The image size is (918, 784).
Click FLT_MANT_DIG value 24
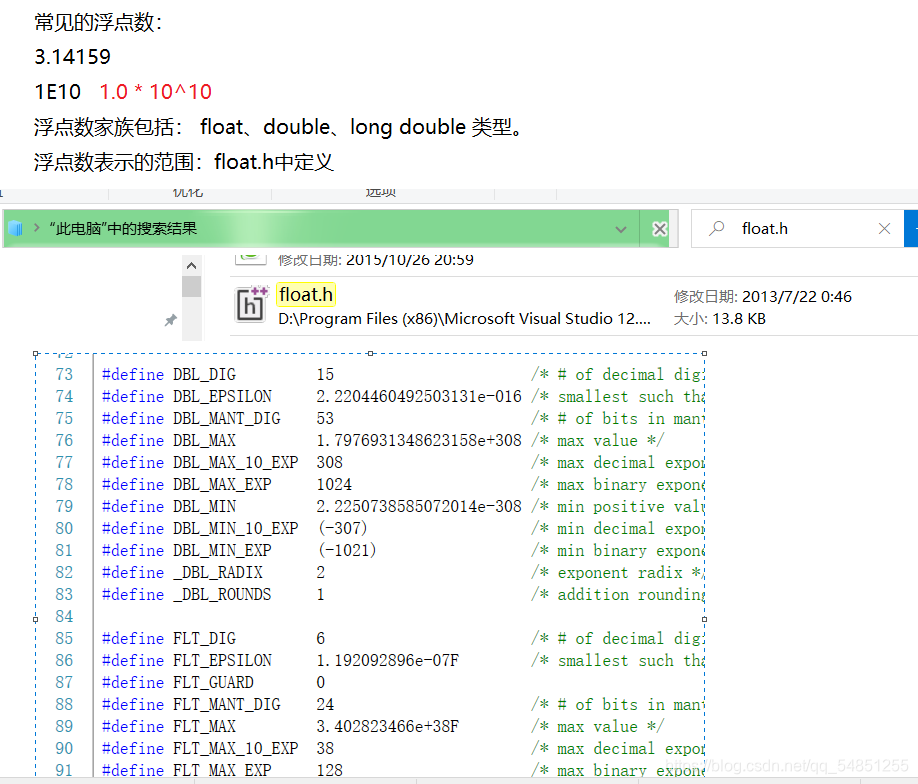(325, 704)
